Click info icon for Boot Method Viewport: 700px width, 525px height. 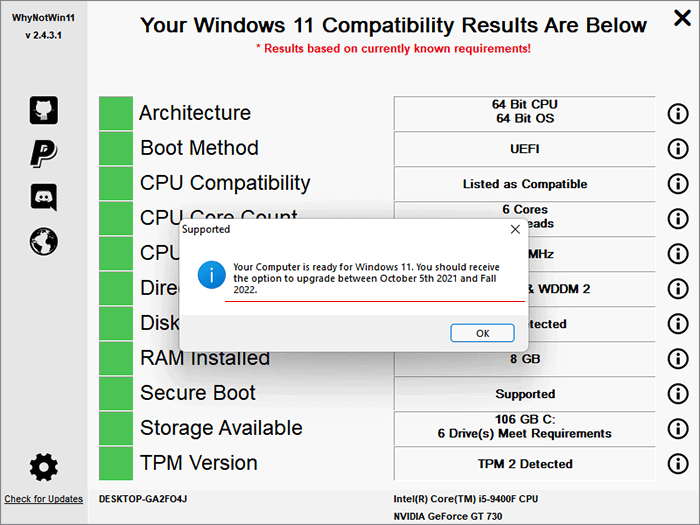[x=677, y=149]
